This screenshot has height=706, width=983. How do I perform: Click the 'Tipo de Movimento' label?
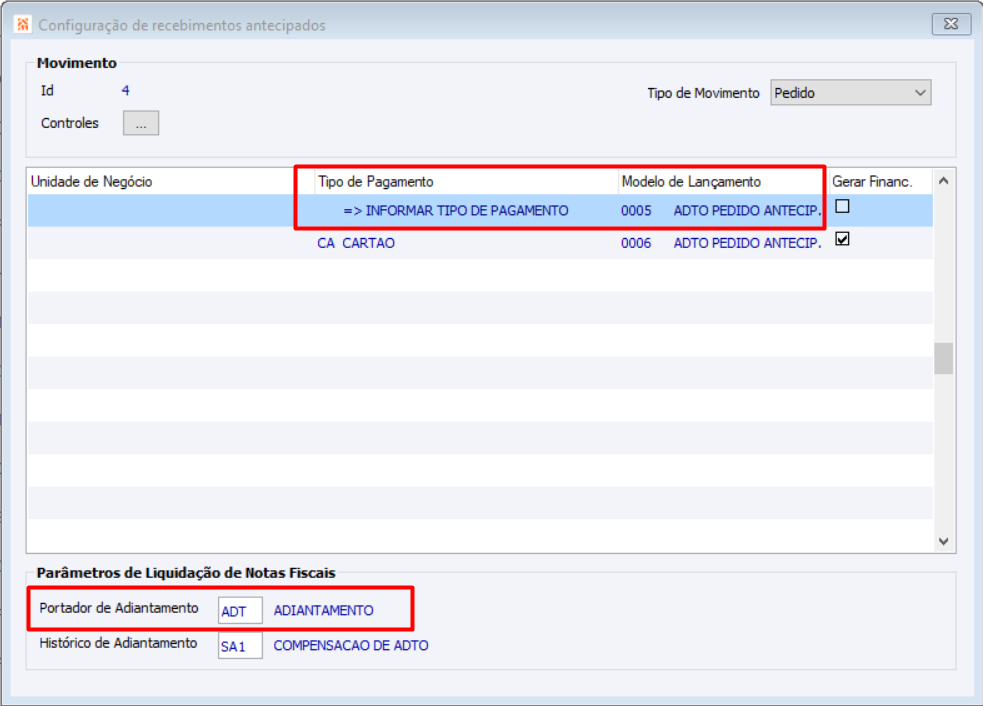[703, 93]
